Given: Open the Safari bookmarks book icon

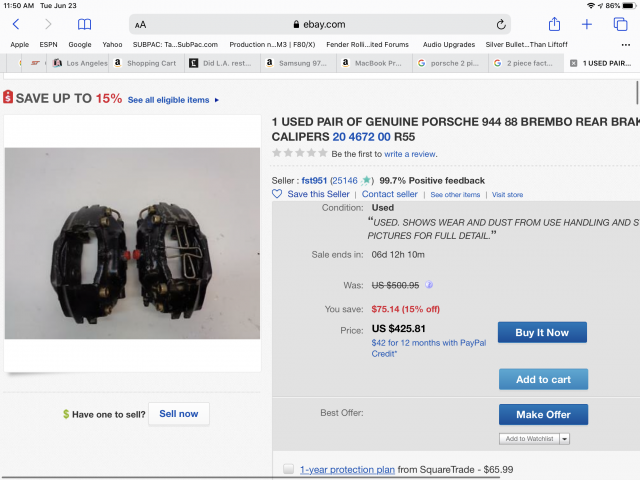Looking at the screenshot, I should [84, 24].
